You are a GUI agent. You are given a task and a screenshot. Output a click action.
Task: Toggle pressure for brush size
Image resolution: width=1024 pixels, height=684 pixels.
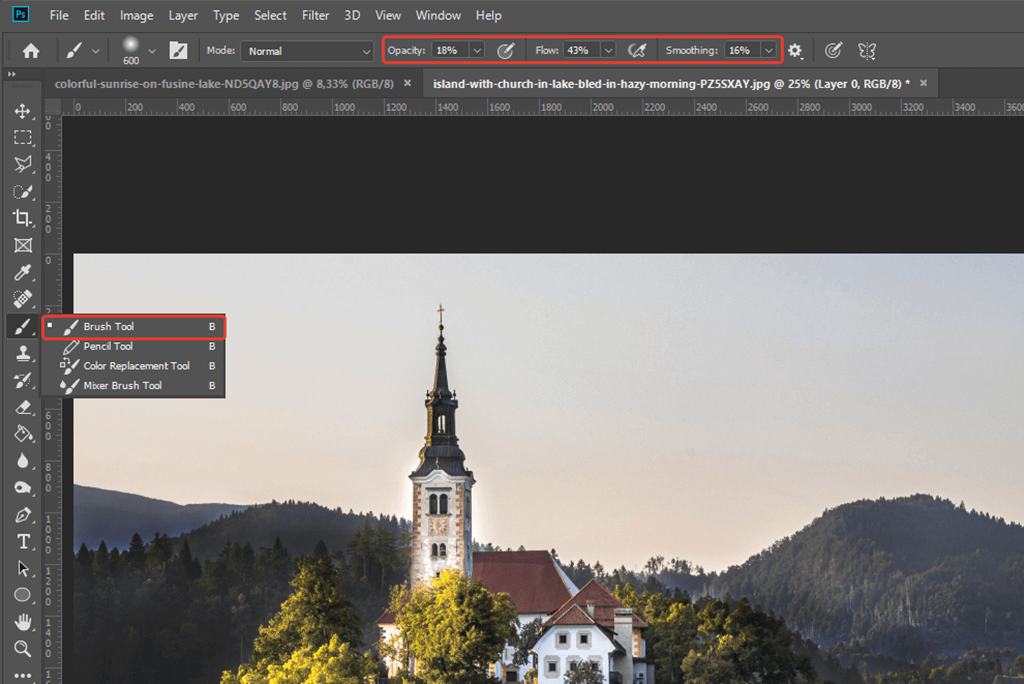[833, 50]
